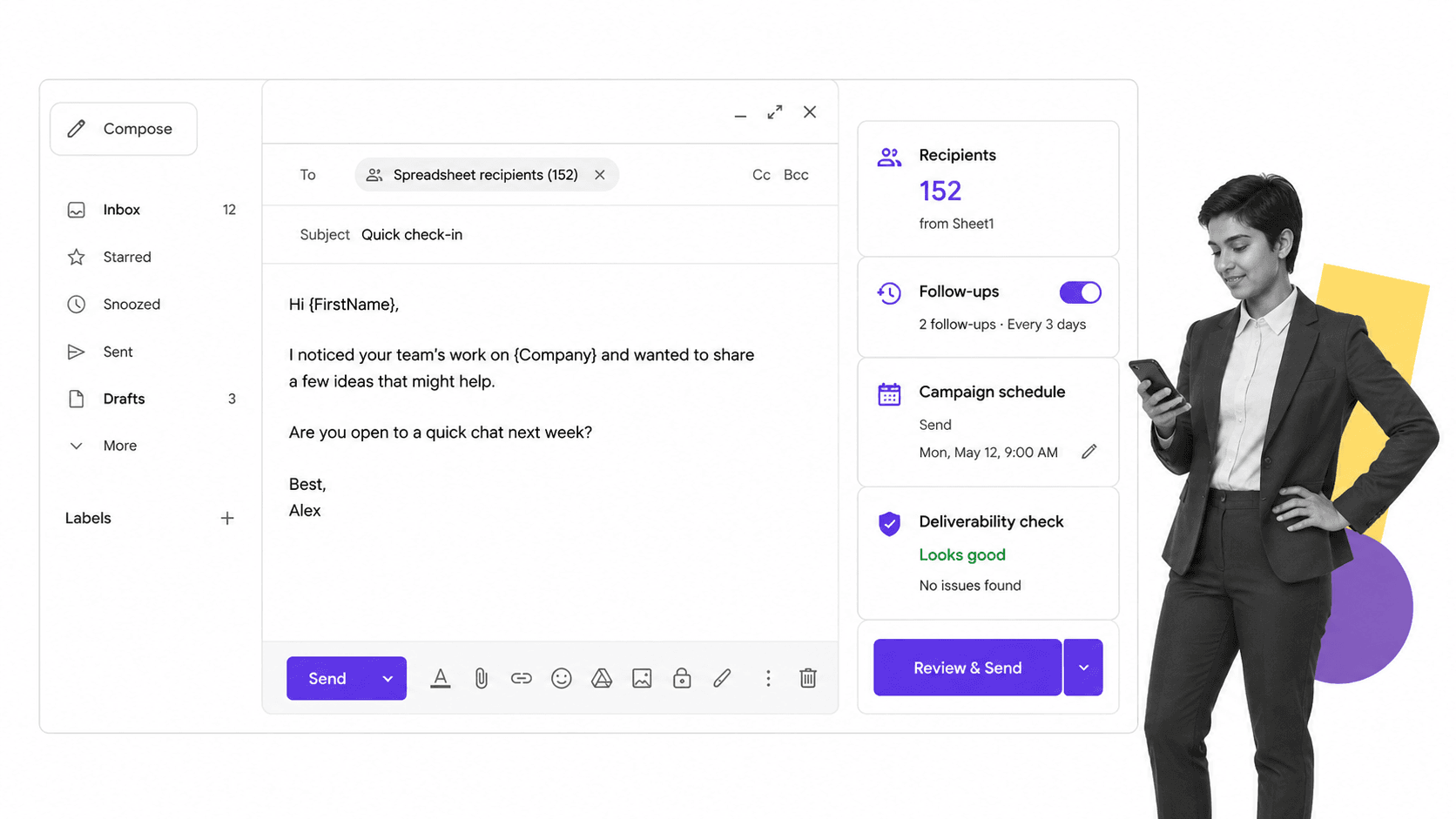Edit the campaign schedule time
The image size is (1456, 819).
click(1089, 452)
